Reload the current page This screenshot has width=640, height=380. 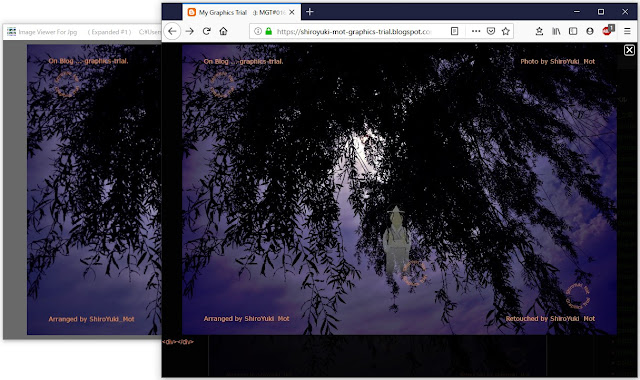[207, 31]
